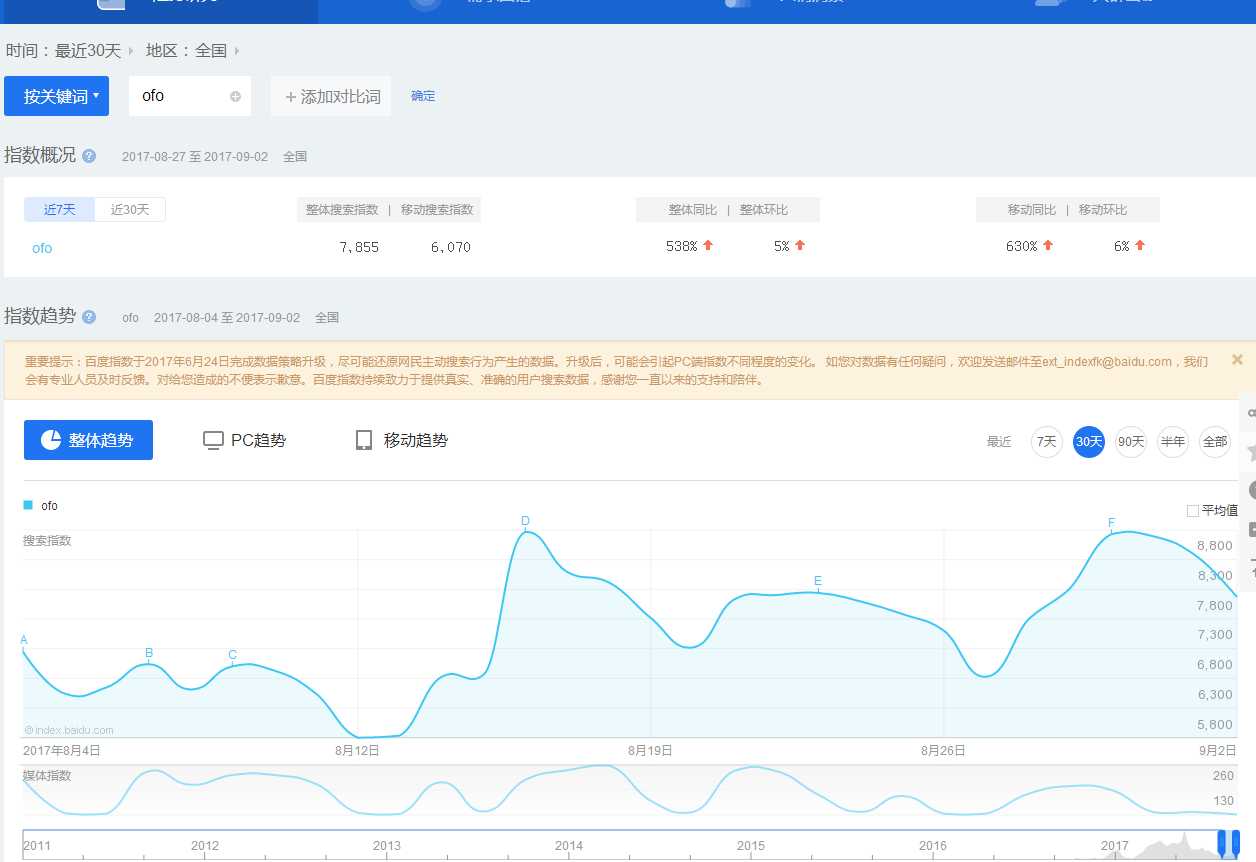This screenshot has height=862, width=1256.
Task: Click inside the ofo keyword input field
Action: point(189,96)
